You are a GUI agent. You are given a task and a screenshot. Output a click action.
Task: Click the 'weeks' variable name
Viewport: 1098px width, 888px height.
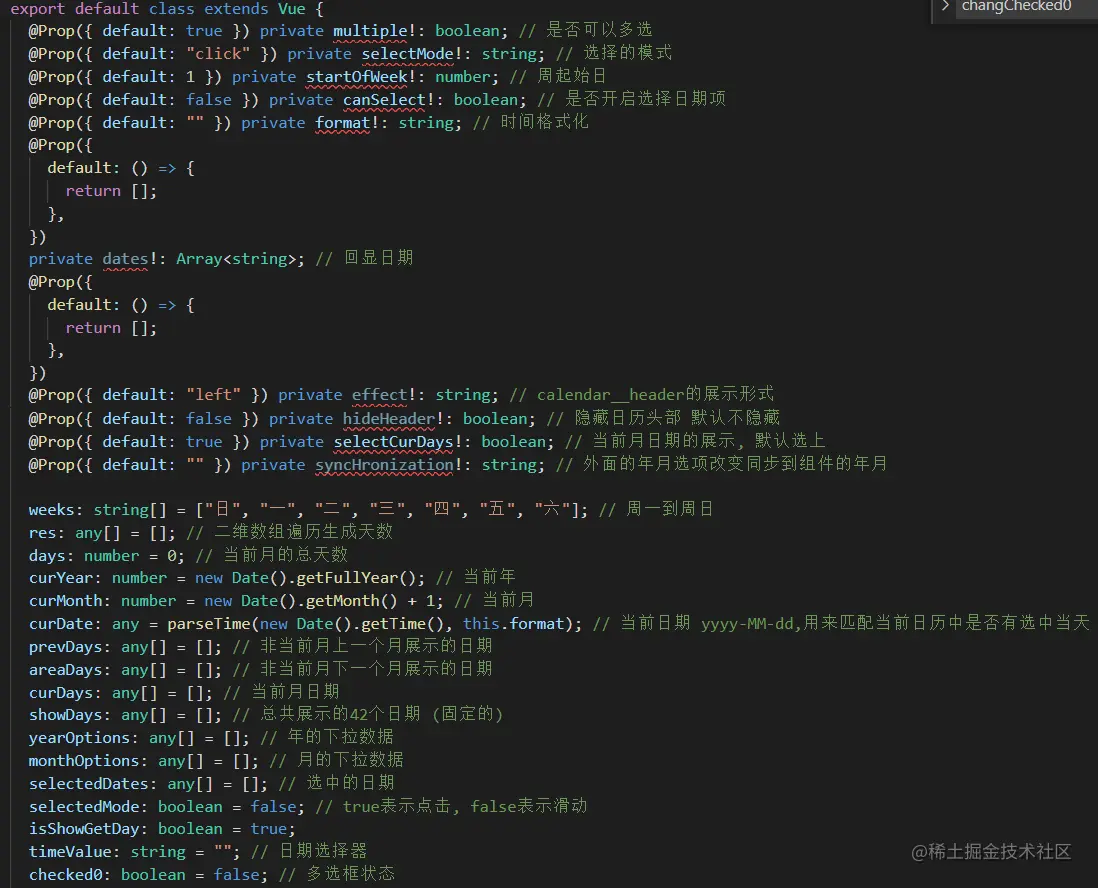[x=51, y=510]
